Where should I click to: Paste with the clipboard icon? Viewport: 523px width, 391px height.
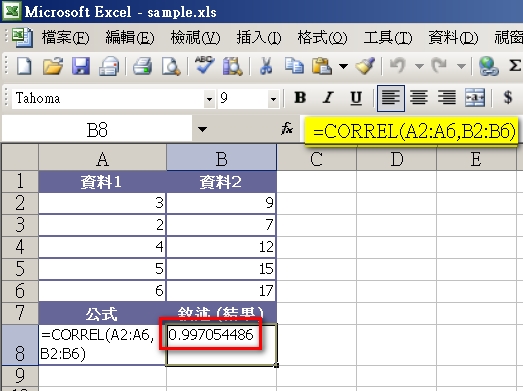(322, 66)
